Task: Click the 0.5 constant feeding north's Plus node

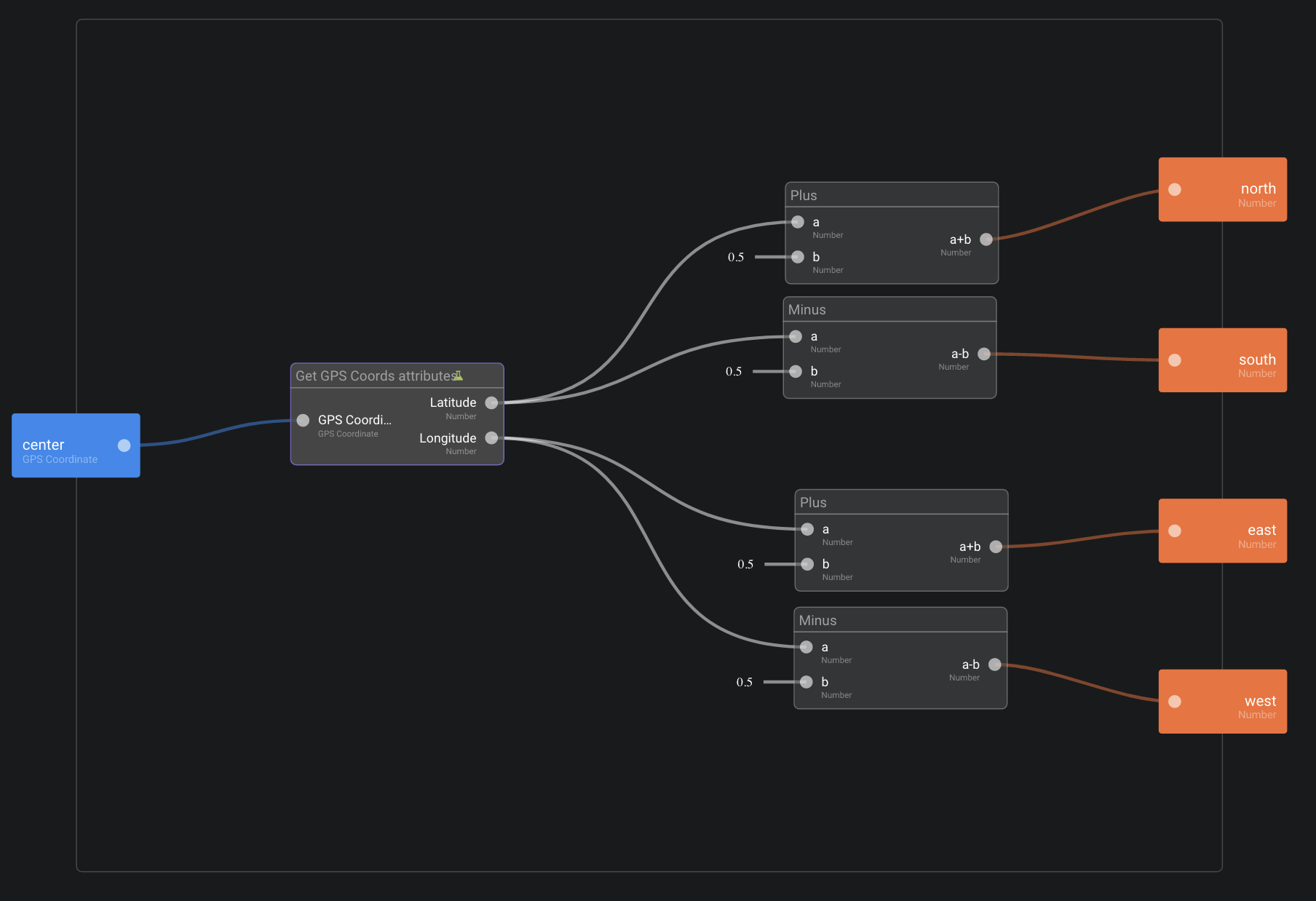Action: [x=736, y=257]
